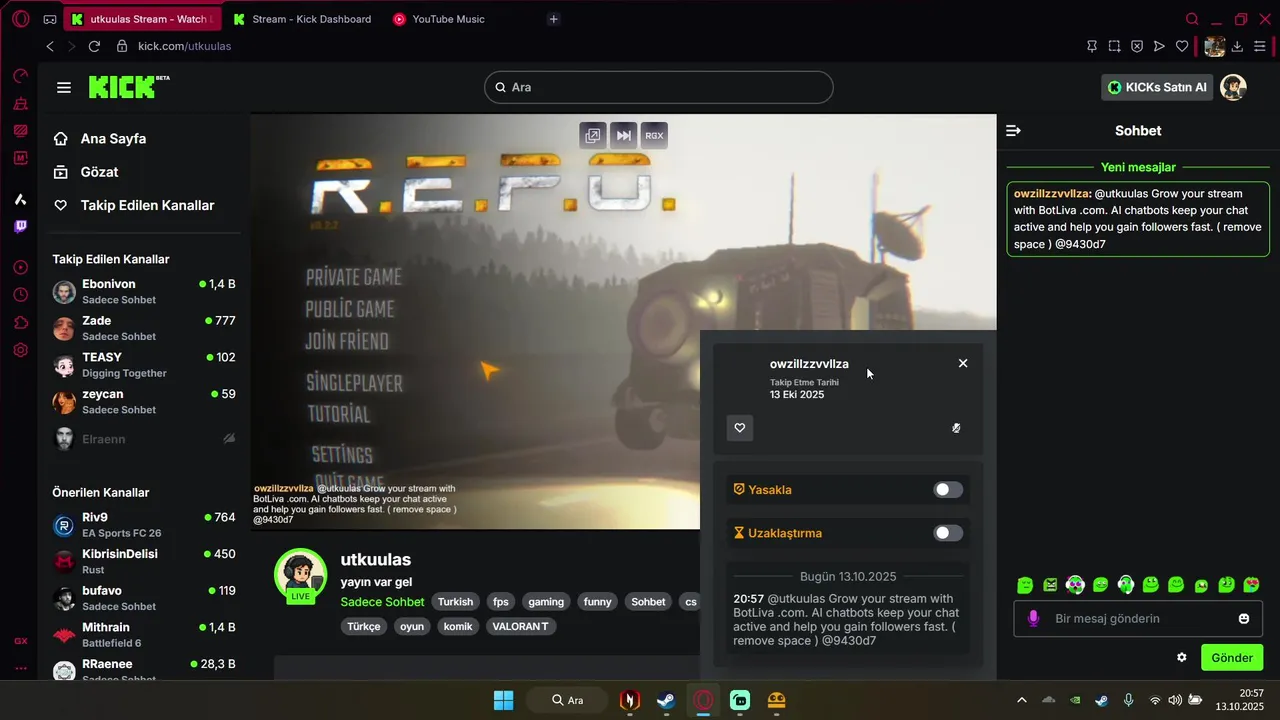Open the volume control in the system tray

point(1175,700)
